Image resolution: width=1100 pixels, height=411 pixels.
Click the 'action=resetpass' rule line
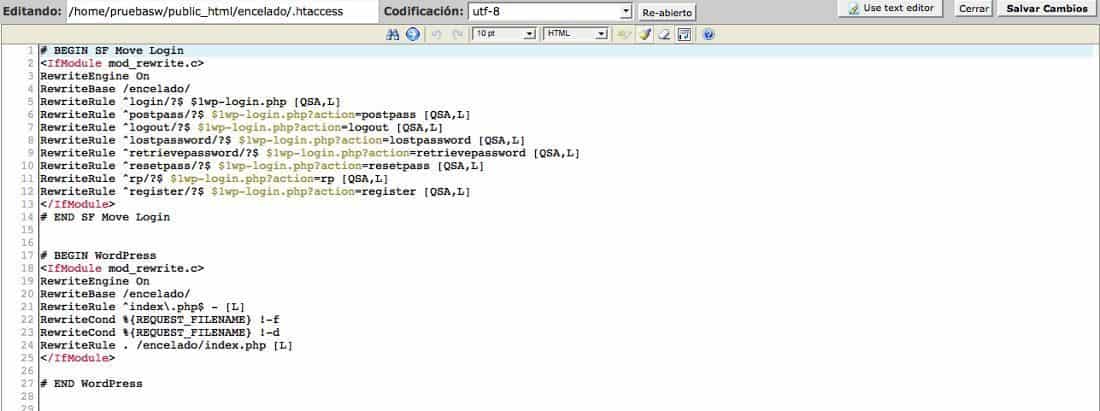[x=262, y=166]
